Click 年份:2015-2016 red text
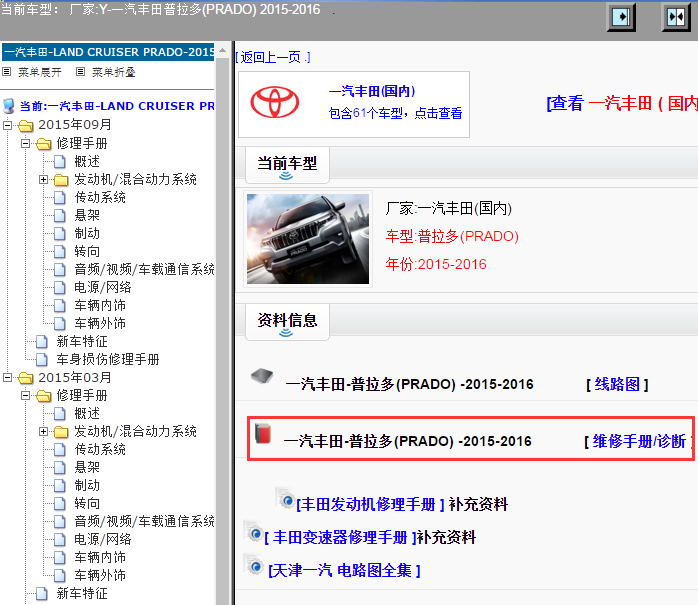Screen dimensions: 698x605 click(x=436, y=264)
